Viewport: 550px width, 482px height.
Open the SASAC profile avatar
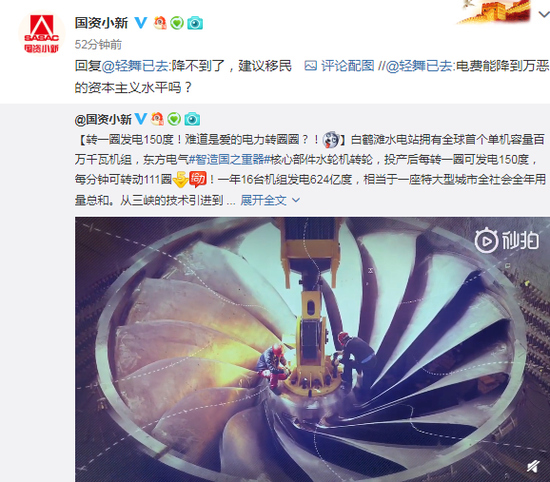pyautogui.click(x=42, y=34)
